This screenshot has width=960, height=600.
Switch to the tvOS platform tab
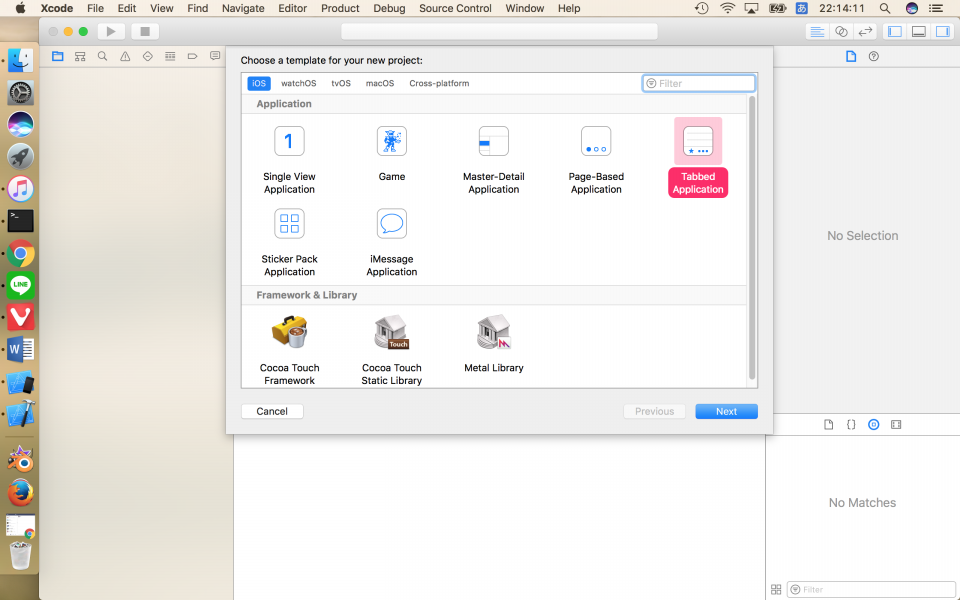(341, 83)
